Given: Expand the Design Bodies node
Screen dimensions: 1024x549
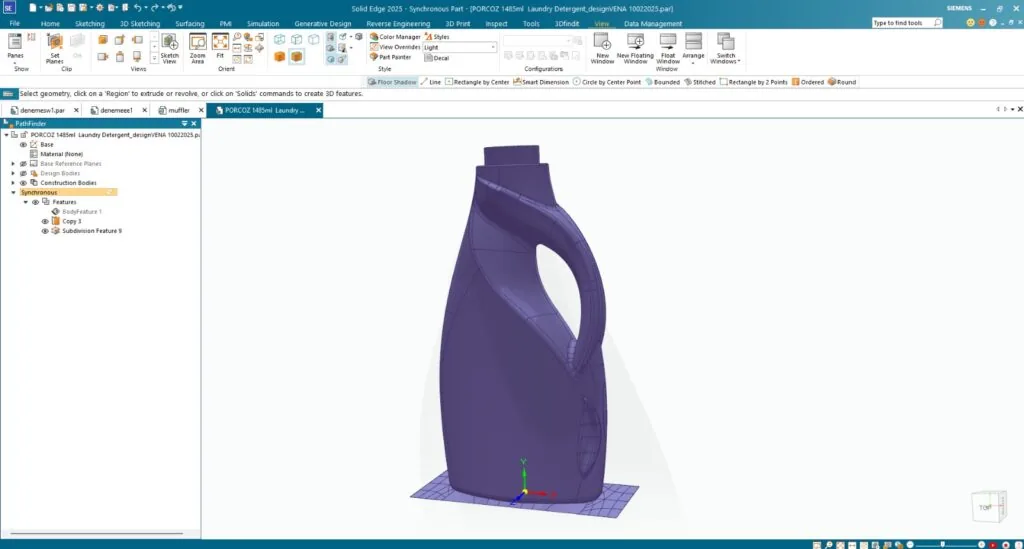Looking at the screenshot, I should (x=13, y=174).
